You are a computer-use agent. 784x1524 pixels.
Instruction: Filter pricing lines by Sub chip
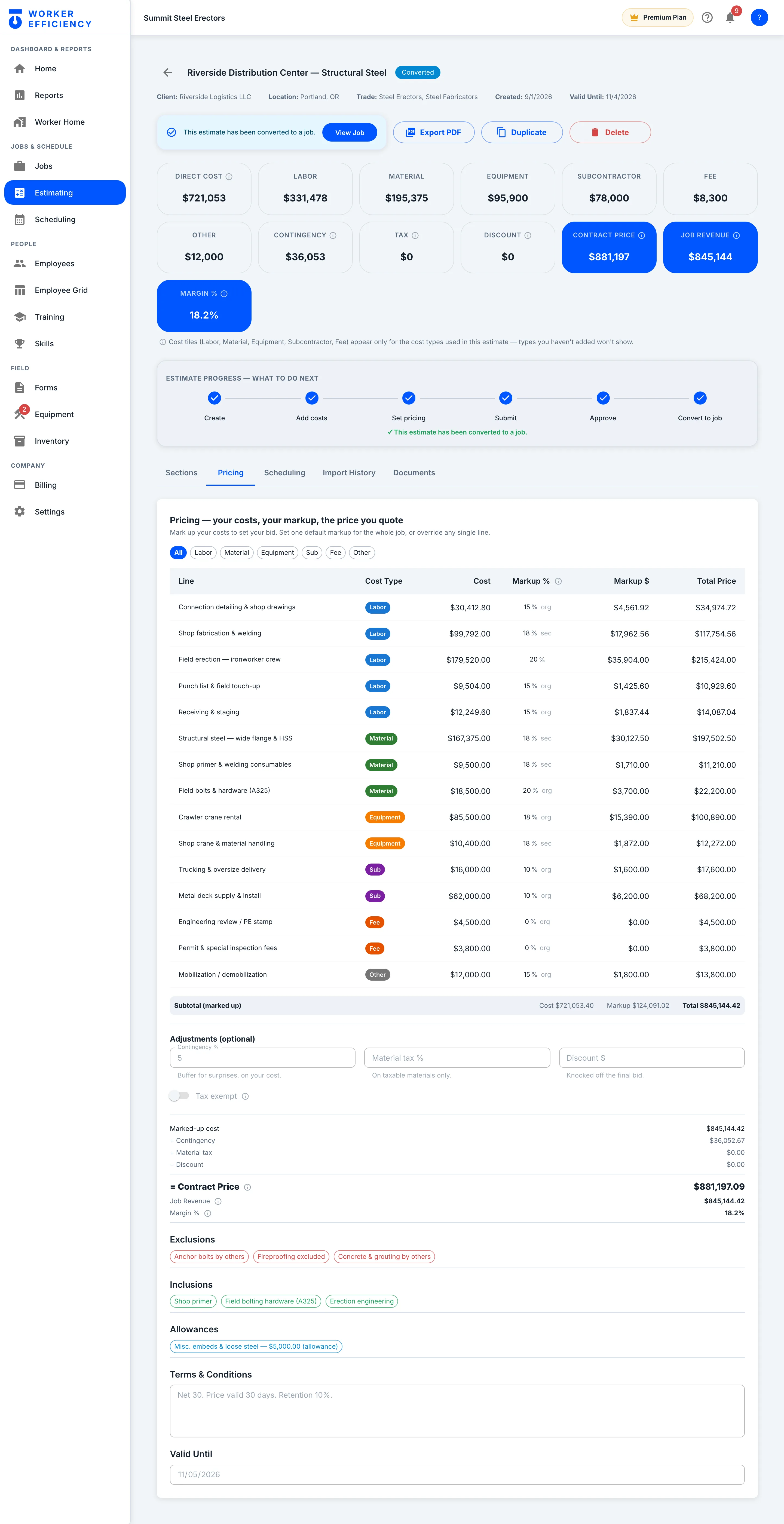(x=312, y=553)
